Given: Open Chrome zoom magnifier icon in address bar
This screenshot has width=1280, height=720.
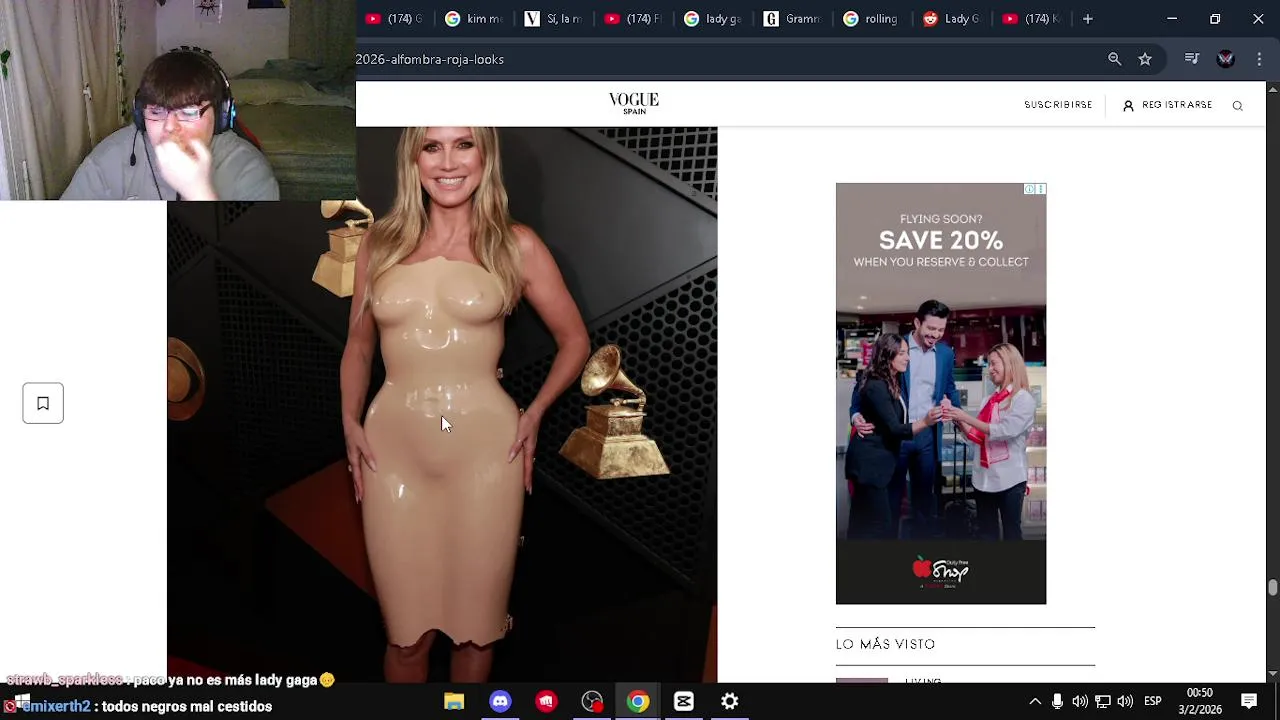Looking at the screenshot, I should coord(1114,59).
